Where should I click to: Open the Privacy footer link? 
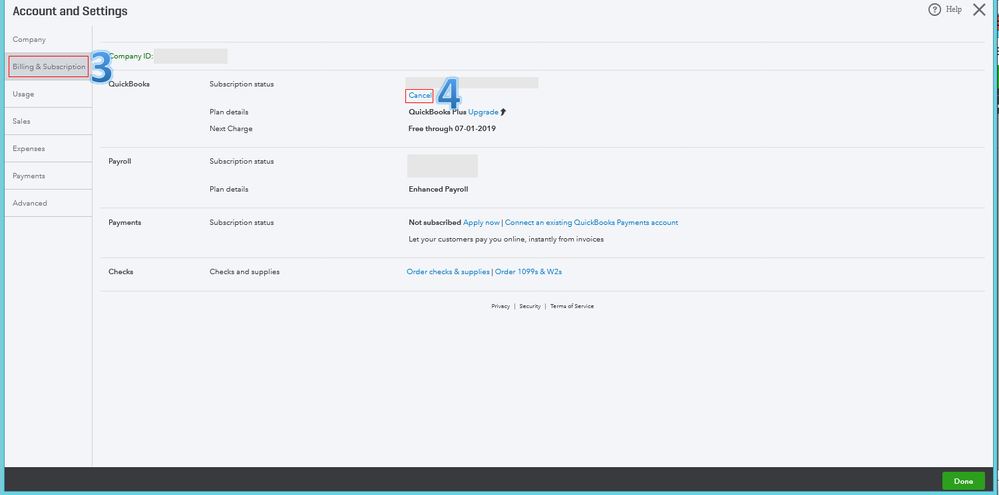tap(500, 306)
